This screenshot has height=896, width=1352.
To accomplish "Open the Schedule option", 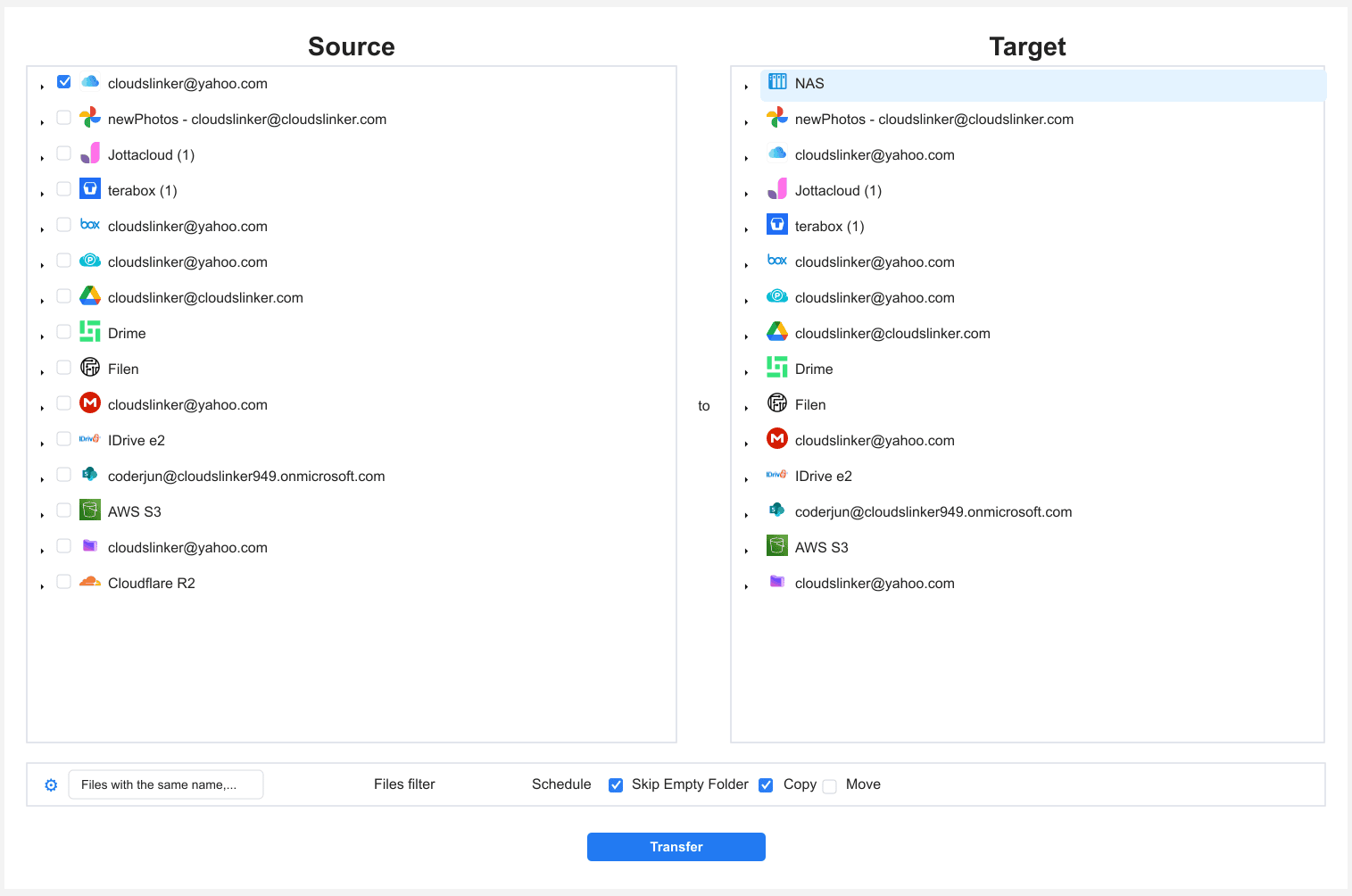I will click(x=561, y=784).
